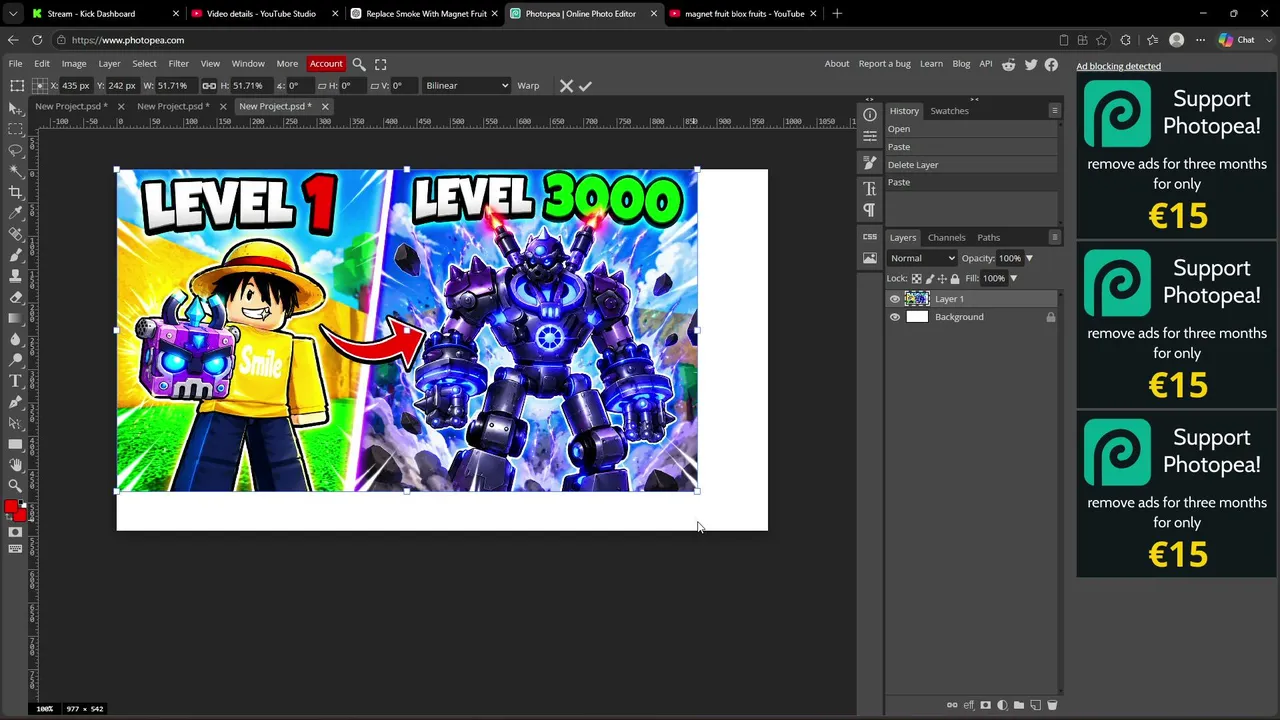
Task: Toggle the lock transparent pixels option
Action: (x=917, y=279)
